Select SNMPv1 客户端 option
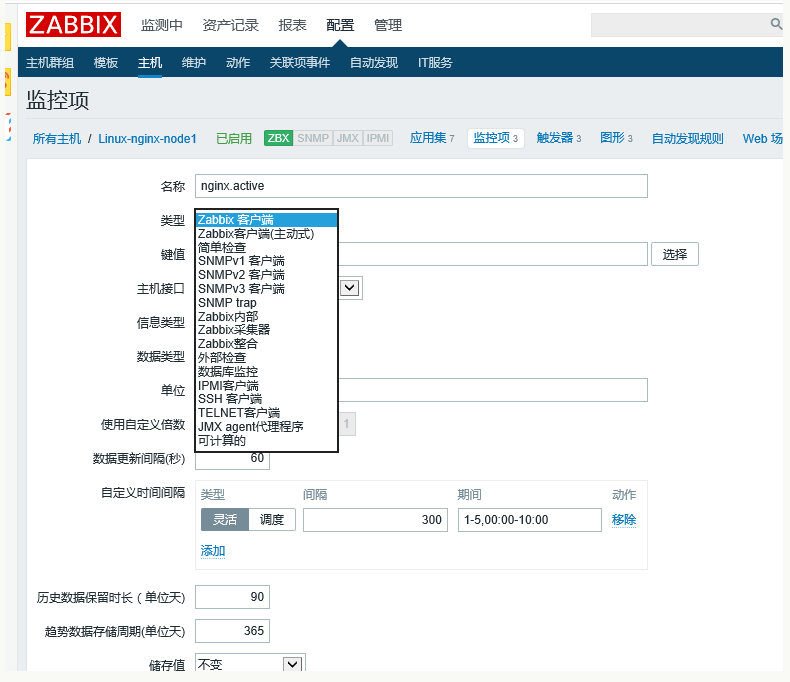The width and height of the screenshot is (790, 682). coord(266,261)
